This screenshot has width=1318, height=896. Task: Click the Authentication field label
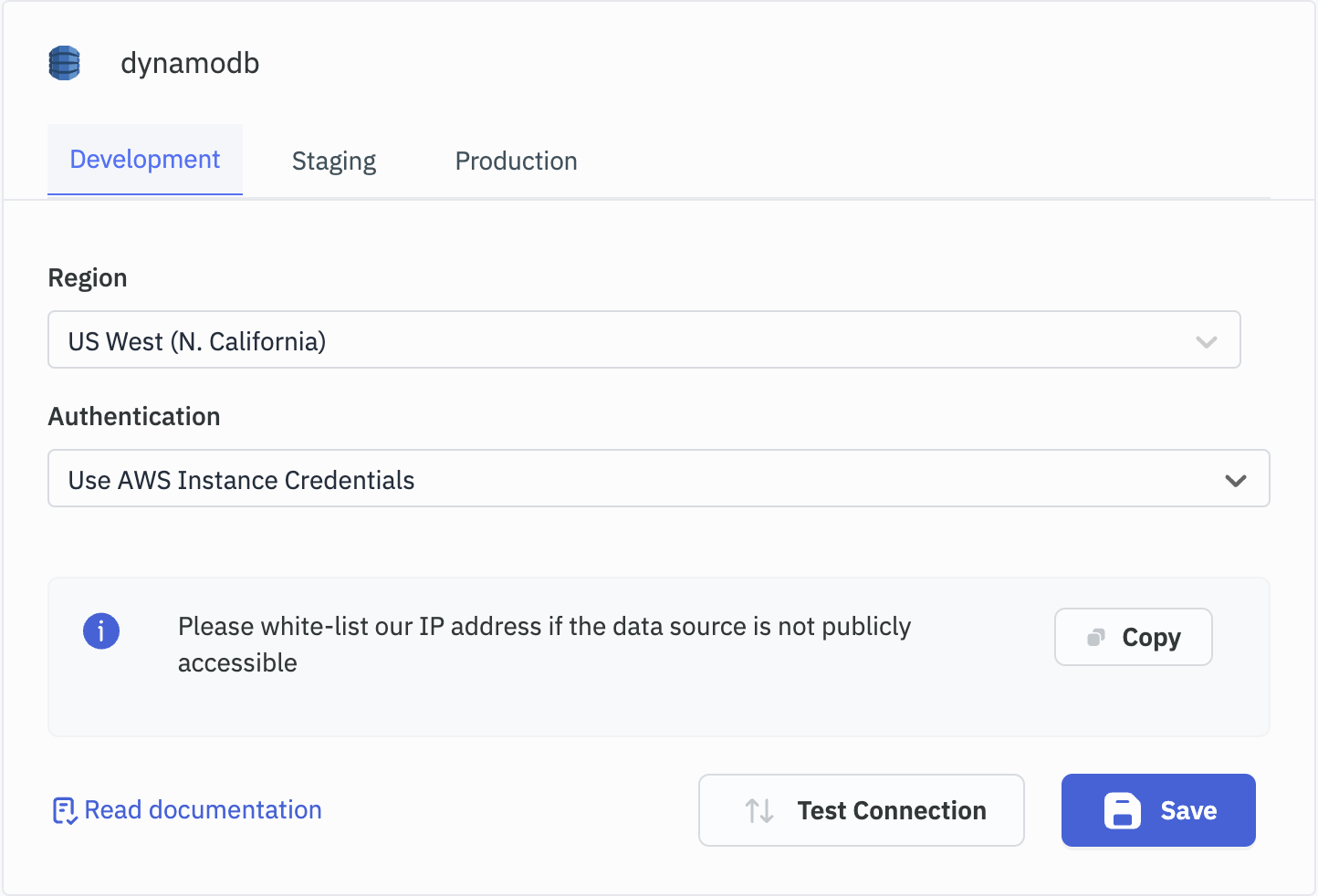point(134,417)
